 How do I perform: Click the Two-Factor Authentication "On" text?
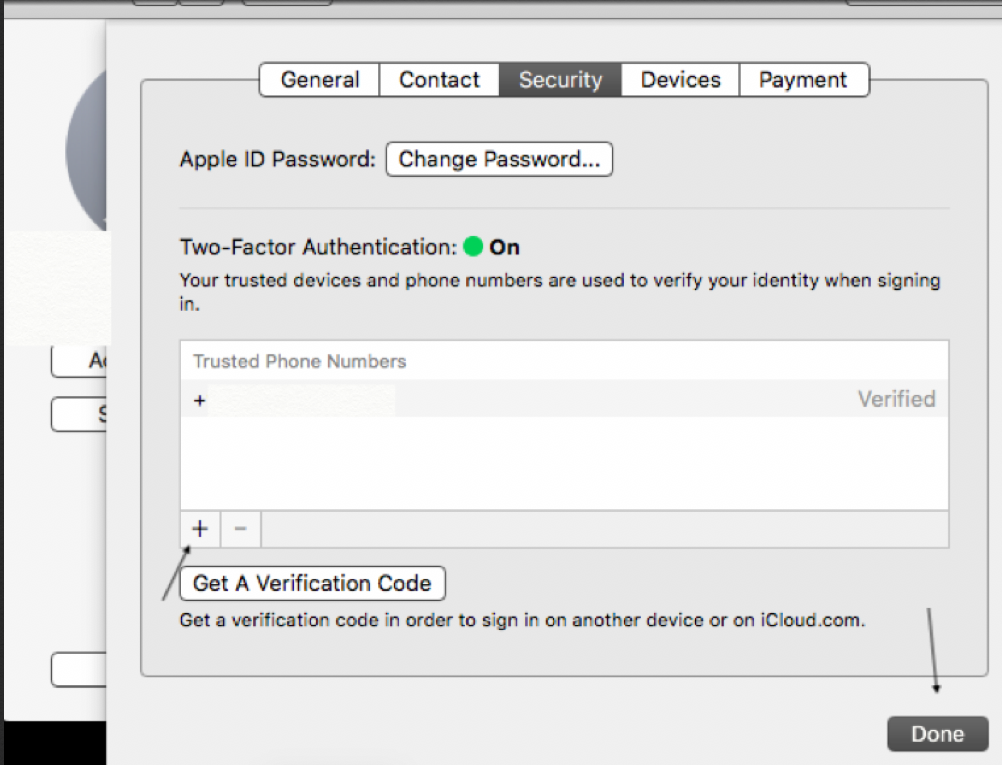coord(504,247)
